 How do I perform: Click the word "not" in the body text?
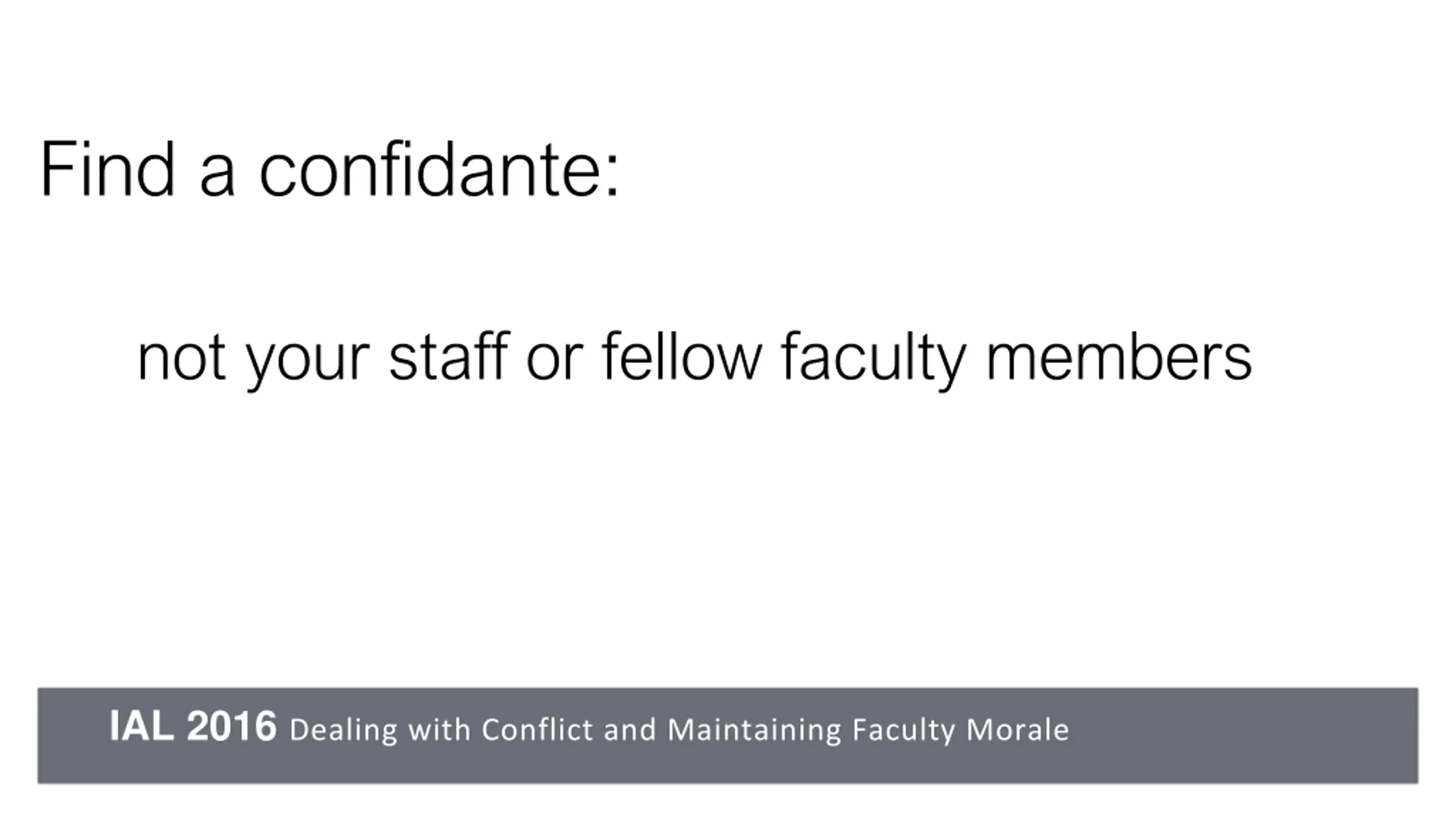[181, 358]
